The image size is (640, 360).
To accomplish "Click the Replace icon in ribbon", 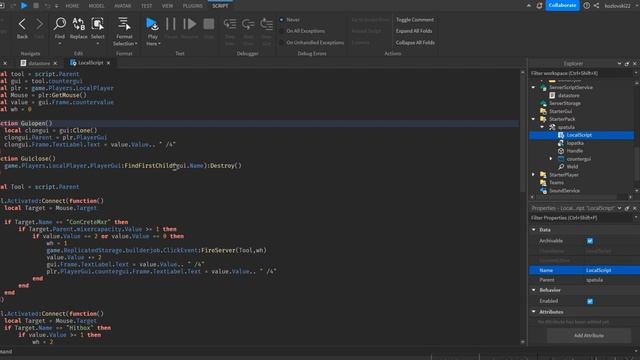I will (78, 24).
